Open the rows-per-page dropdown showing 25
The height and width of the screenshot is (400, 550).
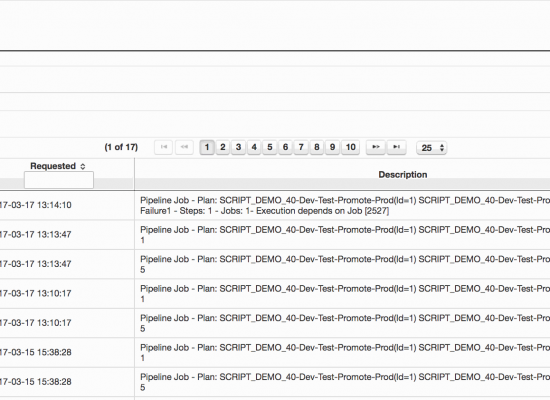431,148
